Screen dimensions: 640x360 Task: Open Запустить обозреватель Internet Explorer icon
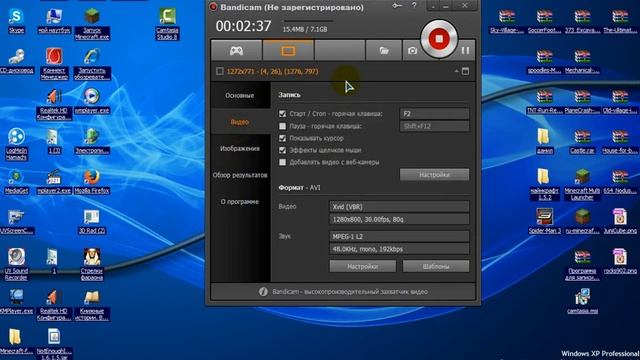pos(92,64)
